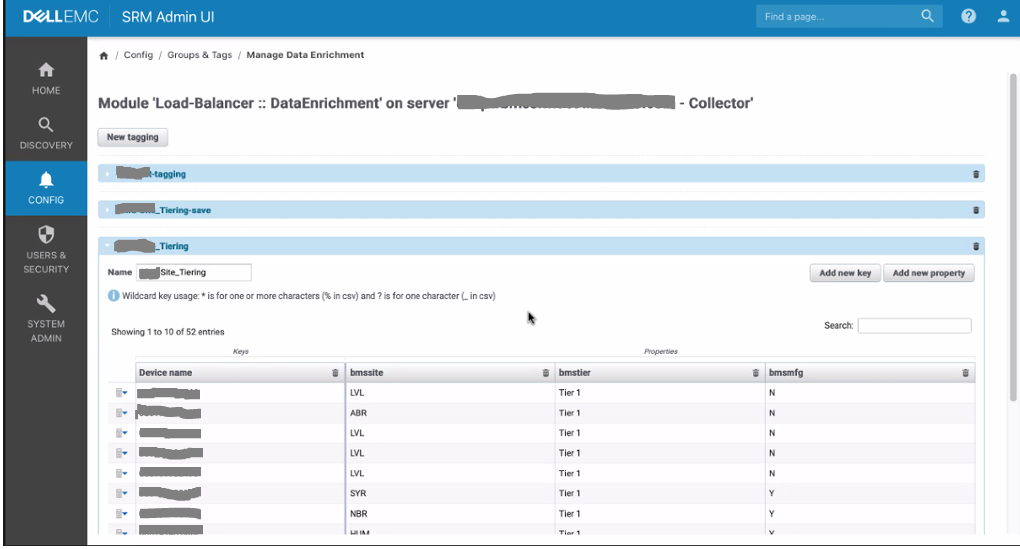The image size is (1020, 549).
Task: Remove the bmstier property column
Action: pos(755,373)
